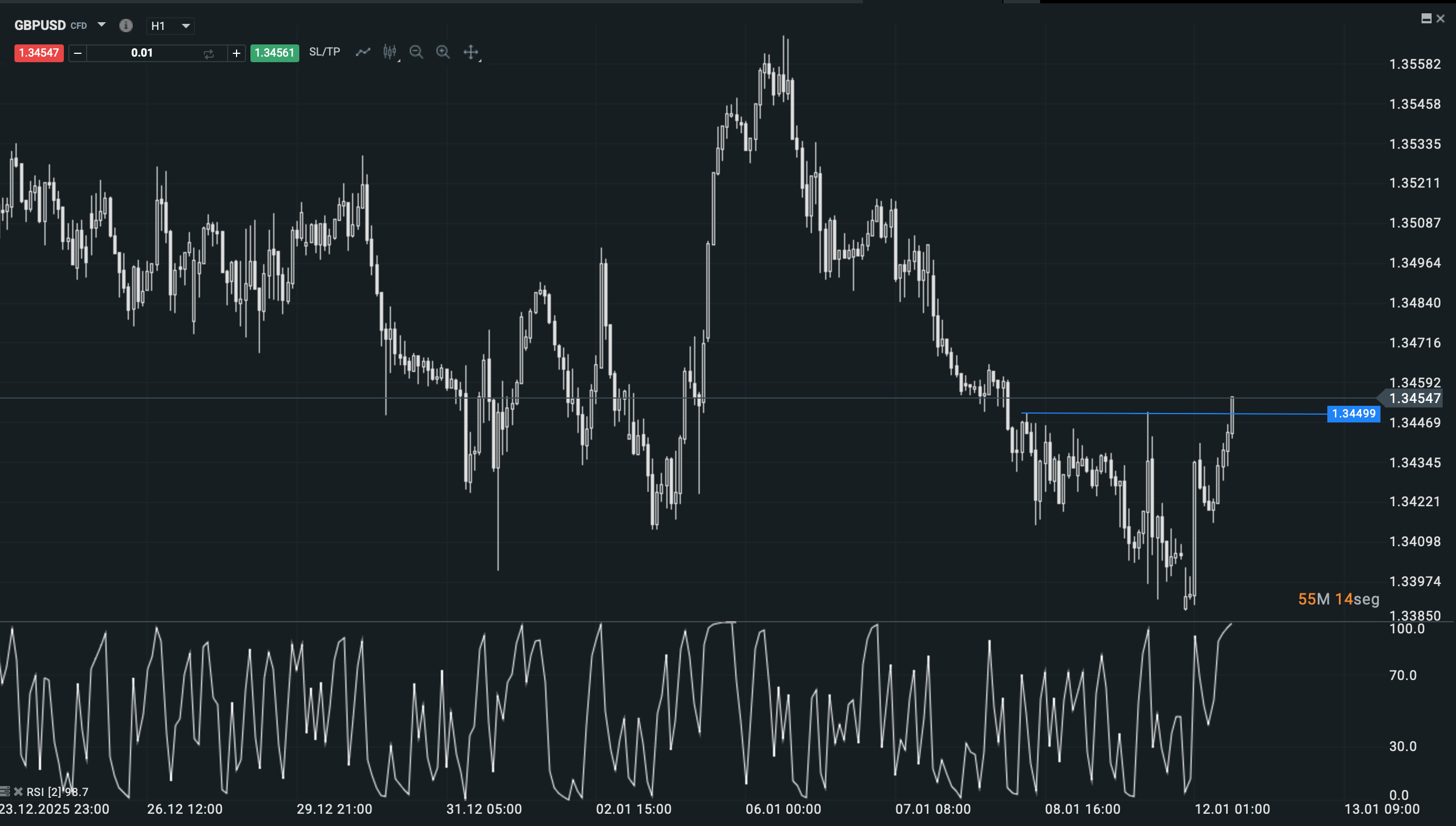Click the red sell button at 1.34547
Image resolution: width=1456 pixels, height=826 pixels.
tap(38, 53)
